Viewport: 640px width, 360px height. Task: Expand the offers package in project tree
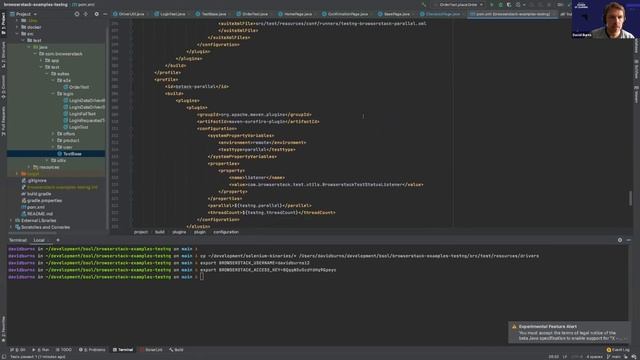(x=53, y=133)
